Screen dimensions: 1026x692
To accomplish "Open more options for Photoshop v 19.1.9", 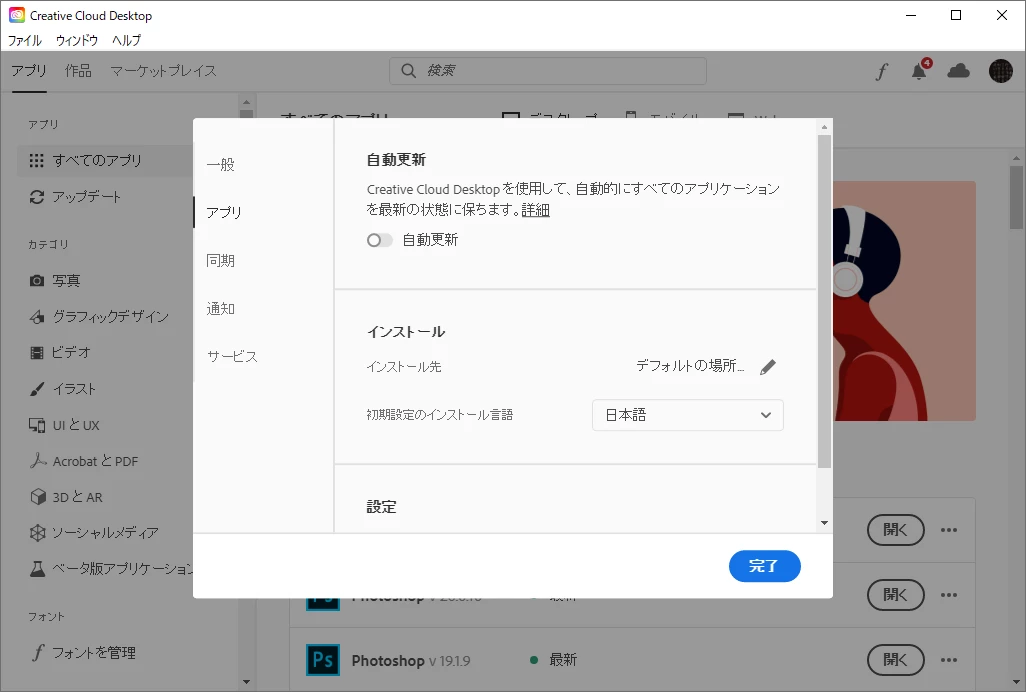I will point(949,660).
